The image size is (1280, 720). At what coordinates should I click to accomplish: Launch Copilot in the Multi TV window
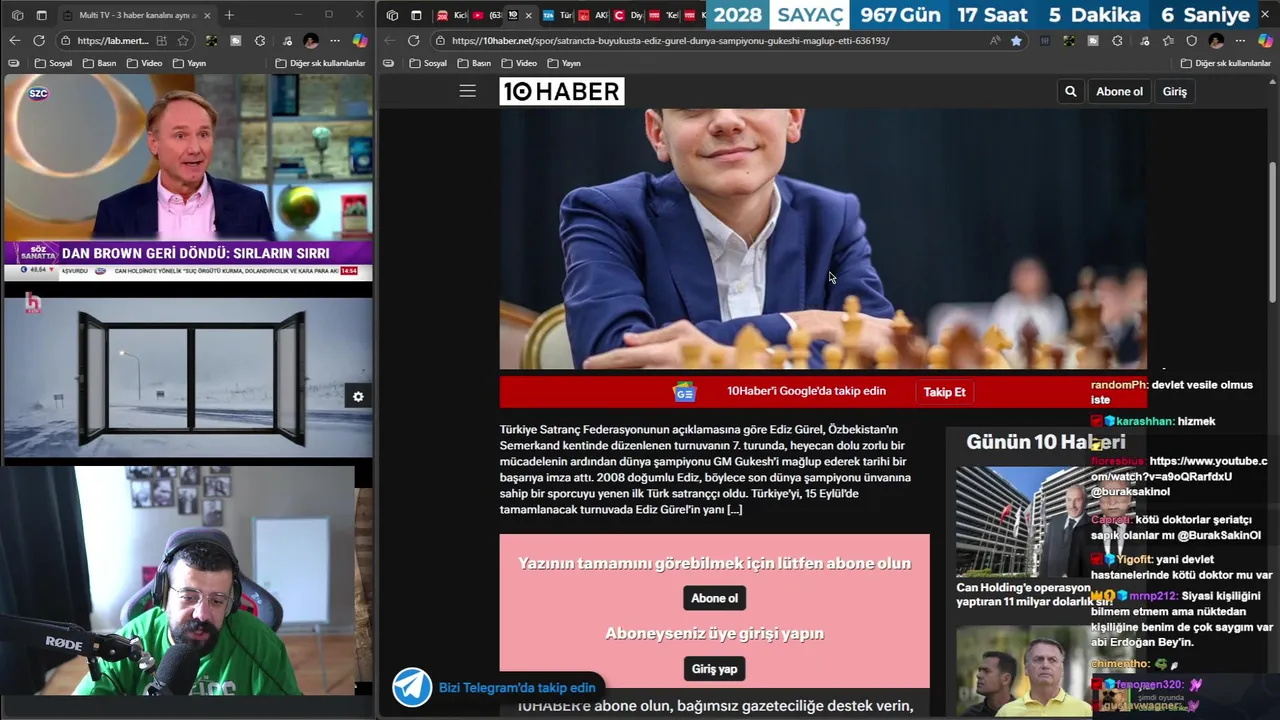360,40
